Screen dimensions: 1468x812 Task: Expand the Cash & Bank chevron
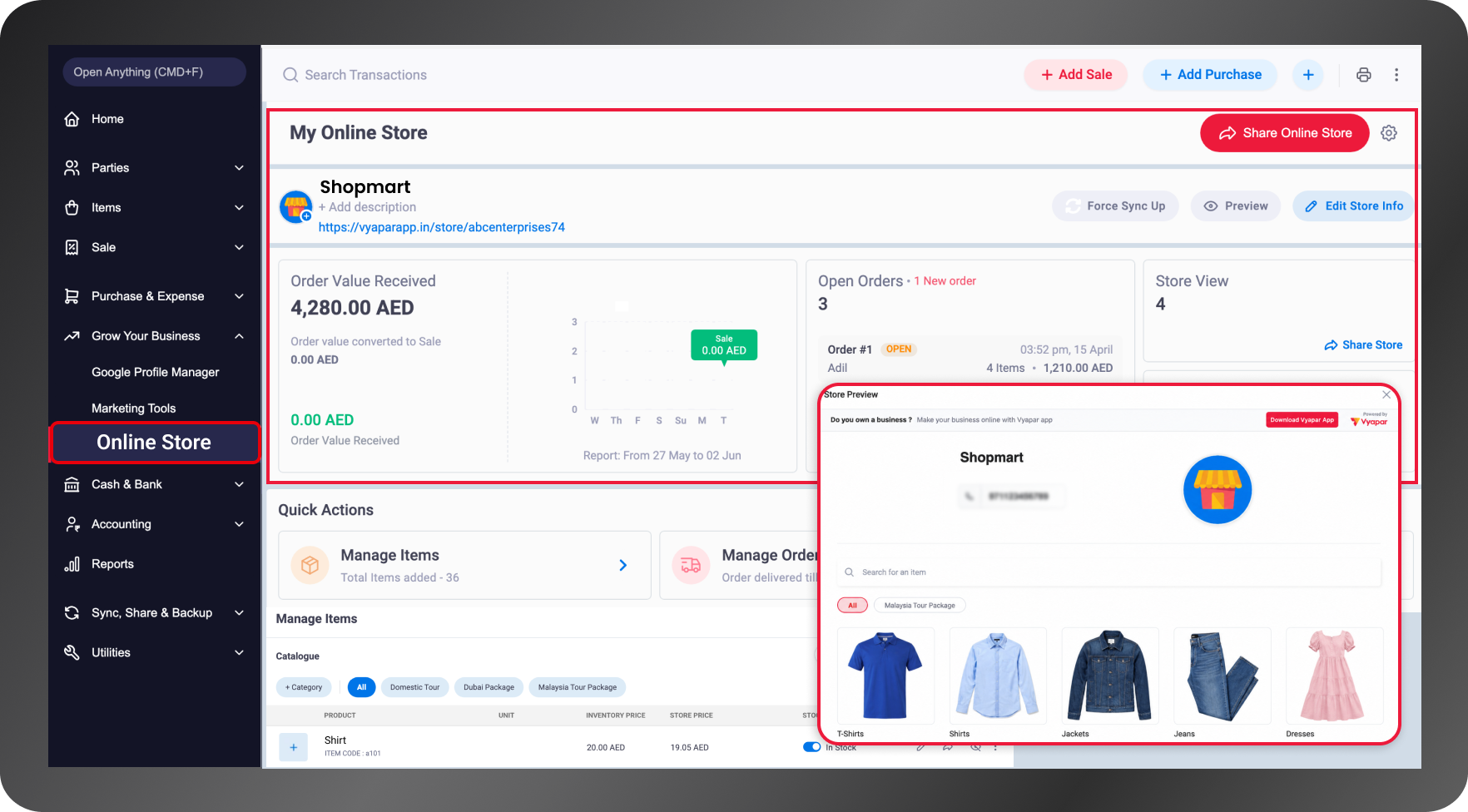pyautogui.click(x=239, y=484)
